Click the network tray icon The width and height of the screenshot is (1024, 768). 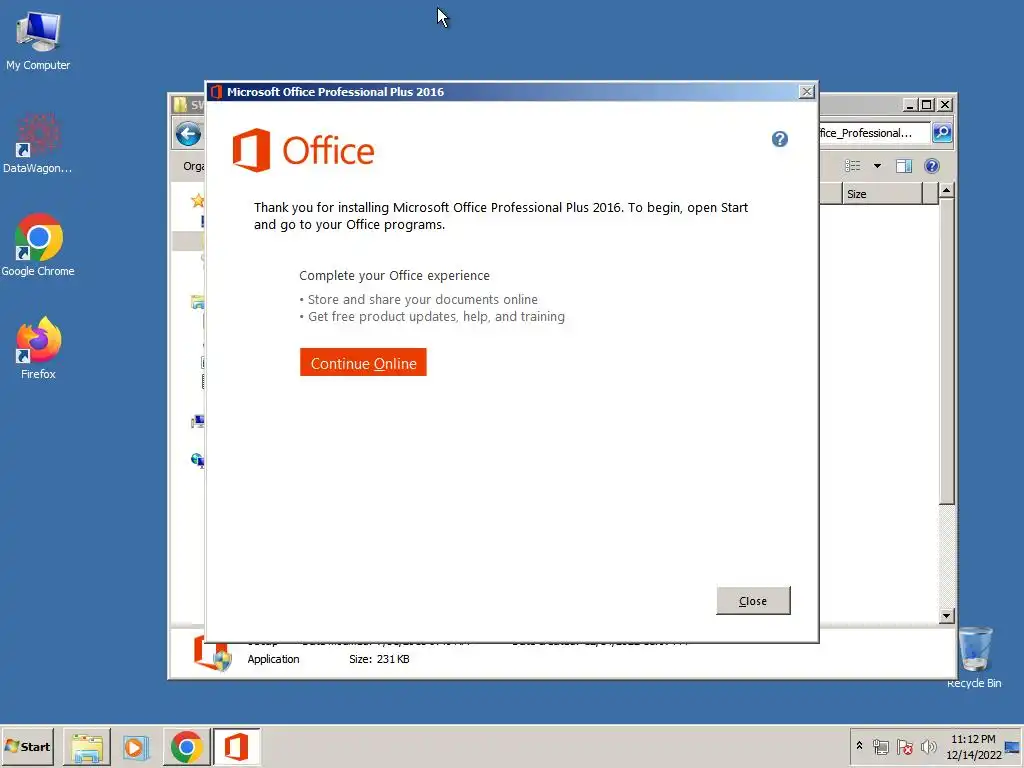pyautogui.click(x=880, y=746)
